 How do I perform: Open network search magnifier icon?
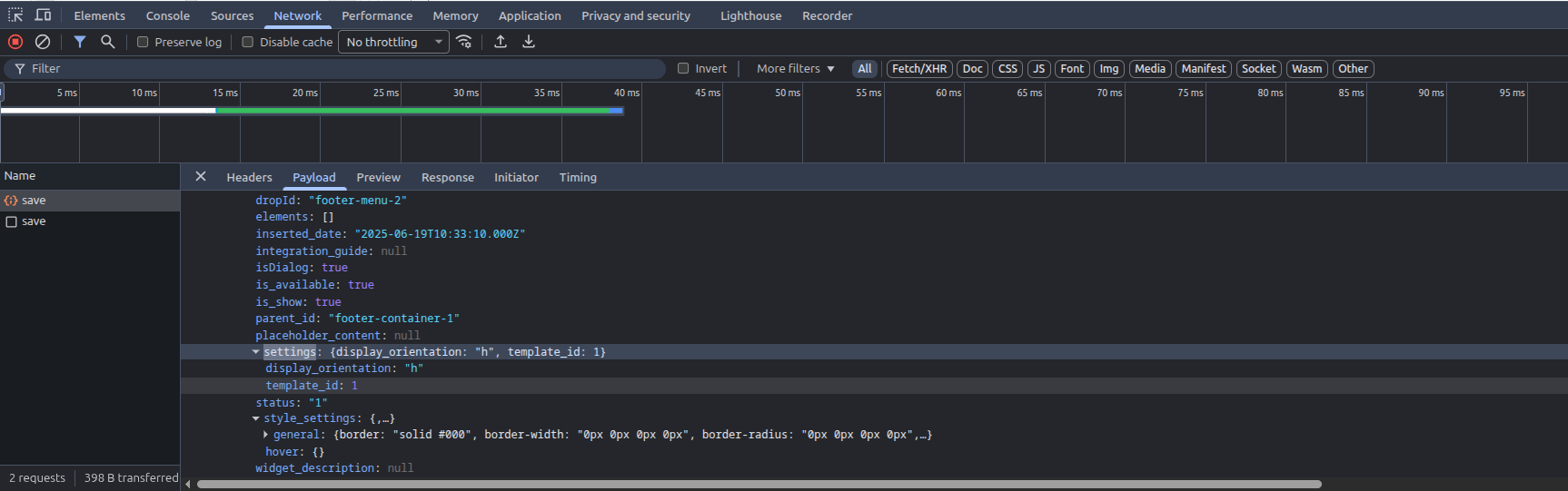tap(107, 42)
